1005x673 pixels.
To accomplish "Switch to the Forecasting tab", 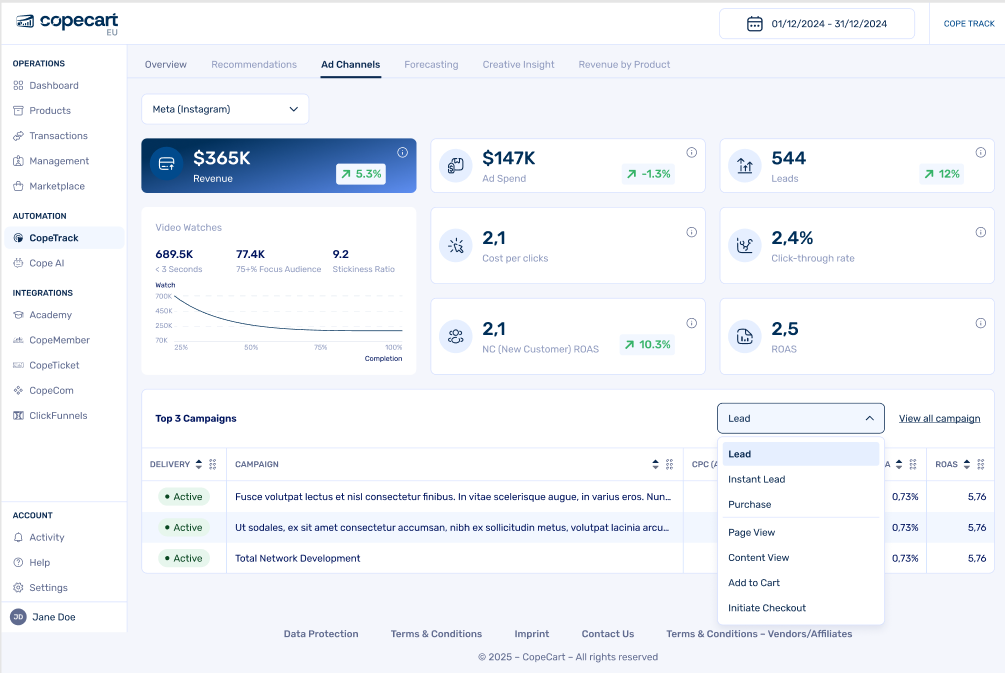I will tap(431, 65).
